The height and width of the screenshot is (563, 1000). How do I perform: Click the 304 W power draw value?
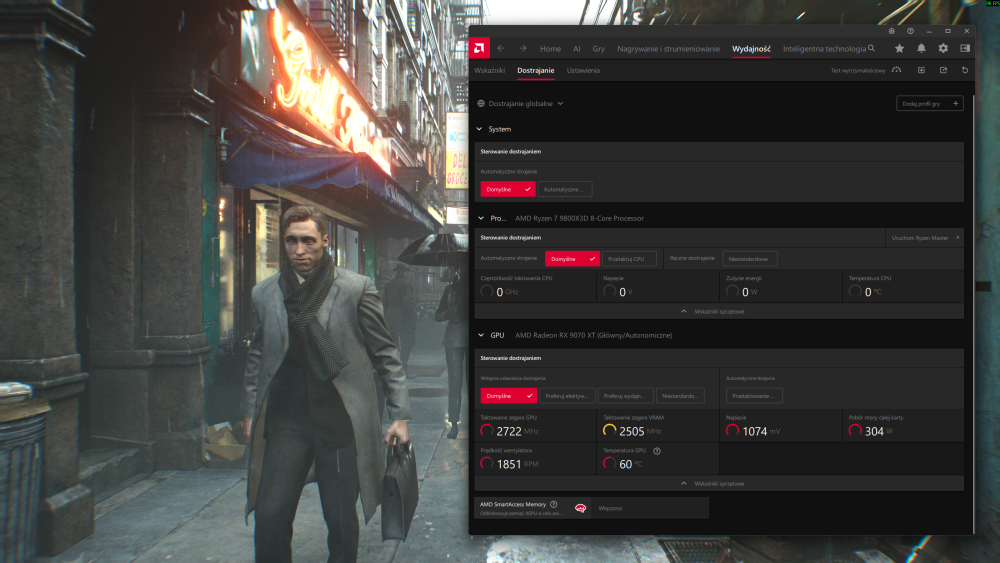pyautogui.click(x=874, y=431)
